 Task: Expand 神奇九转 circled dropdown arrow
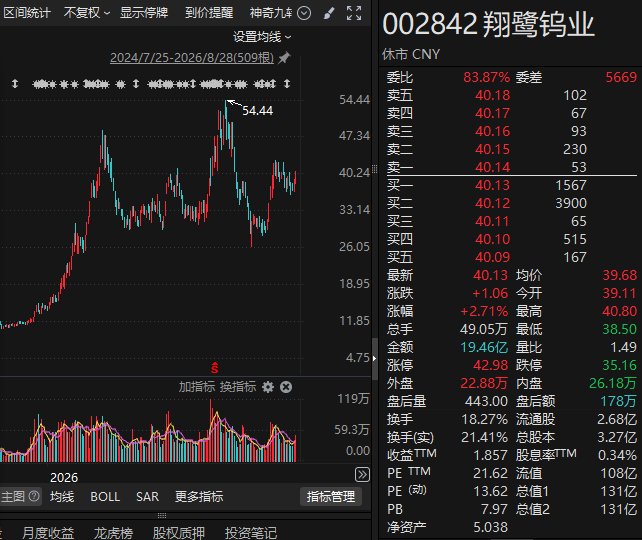[x=304, y=13]
